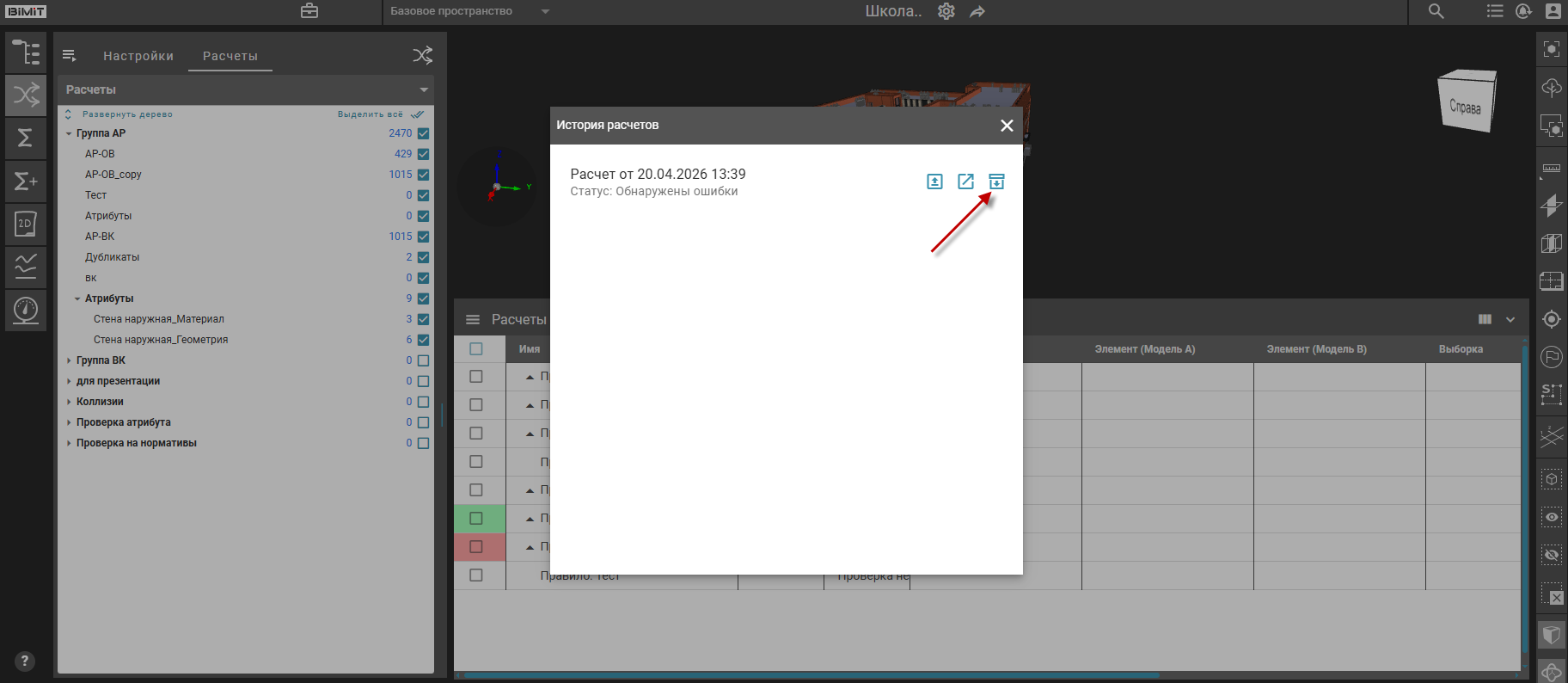
Task: Switch to the Настройки tab
Action: (138, 56)
